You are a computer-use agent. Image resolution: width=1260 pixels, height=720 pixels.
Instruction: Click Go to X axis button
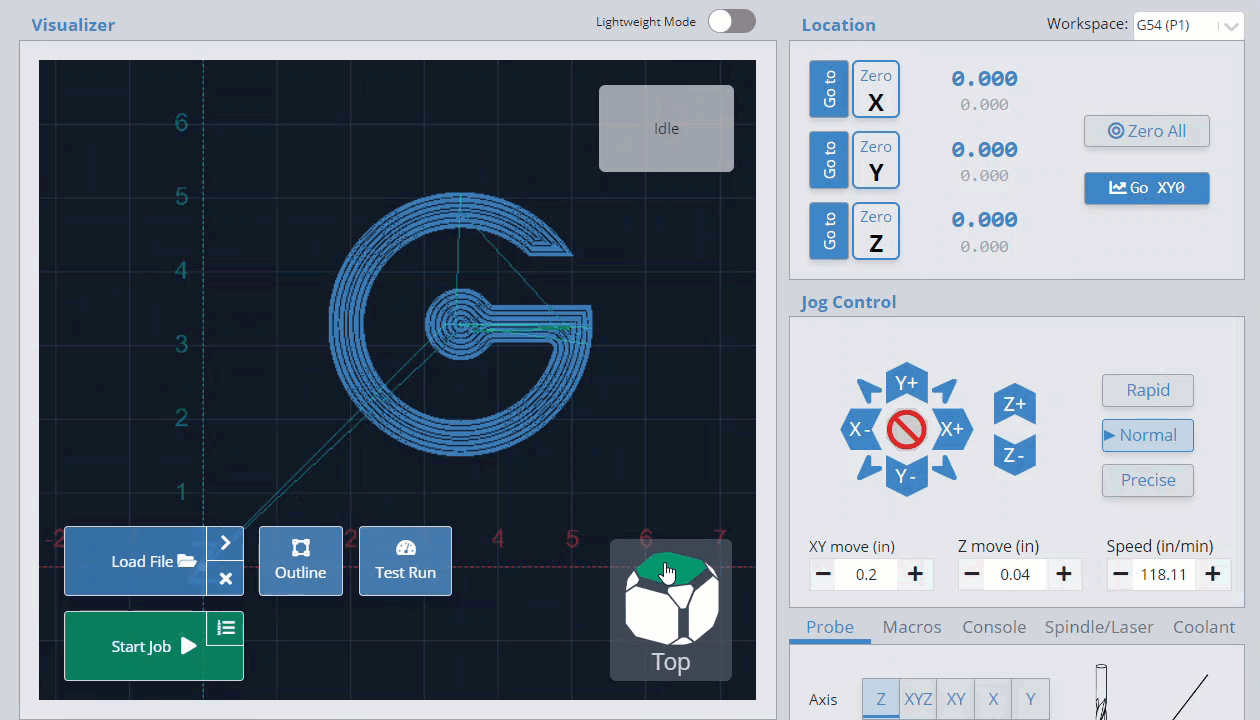click(x=829, y=89)
